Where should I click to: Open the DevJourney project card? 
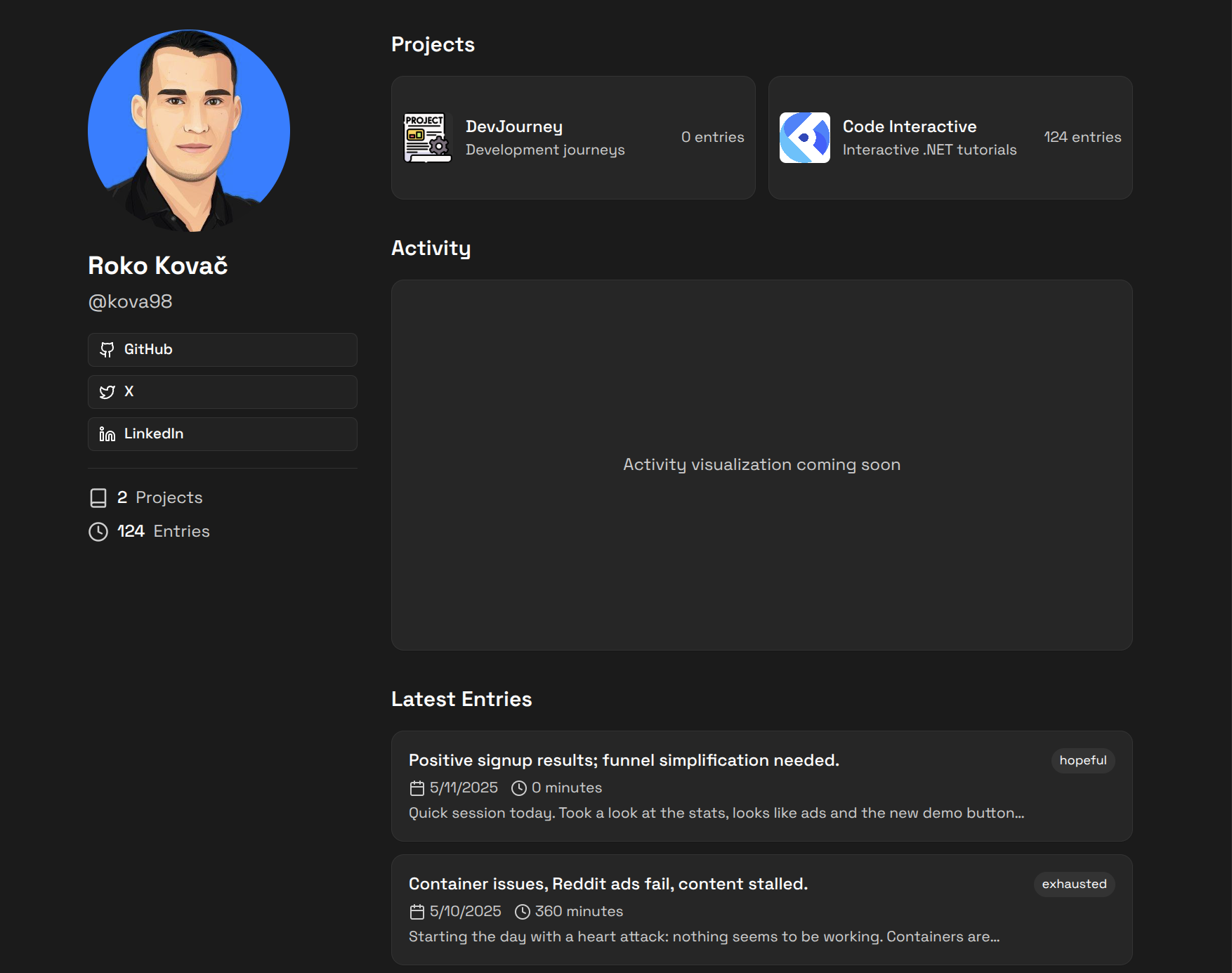pos(573,138)
